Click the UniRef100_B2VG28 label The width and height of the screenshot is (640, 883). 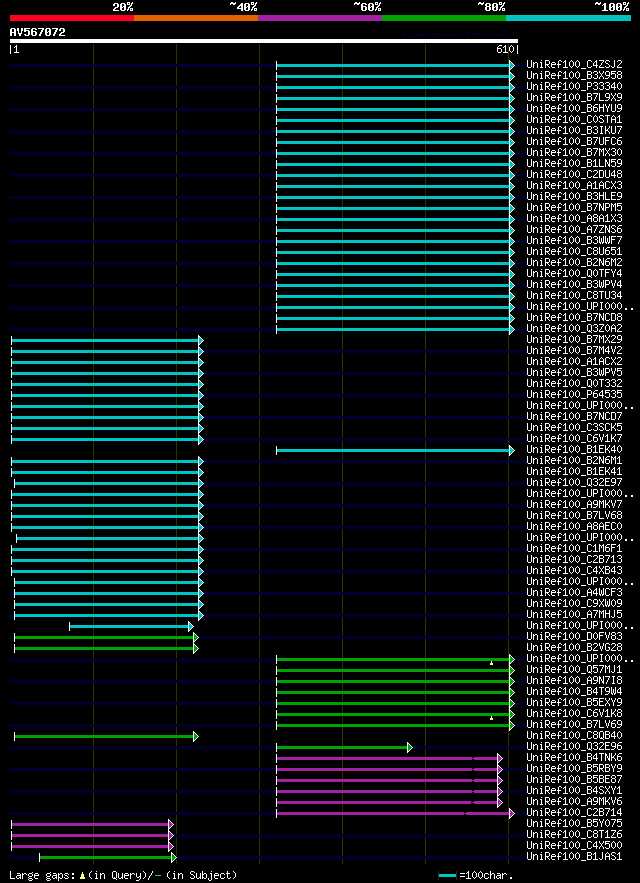click(574, 648)
